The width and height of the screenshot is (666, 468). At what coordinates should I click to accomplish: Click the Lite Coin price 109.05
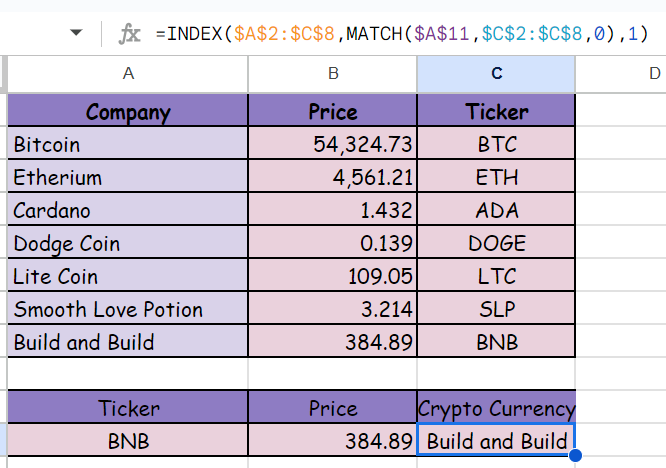(333, 276)
